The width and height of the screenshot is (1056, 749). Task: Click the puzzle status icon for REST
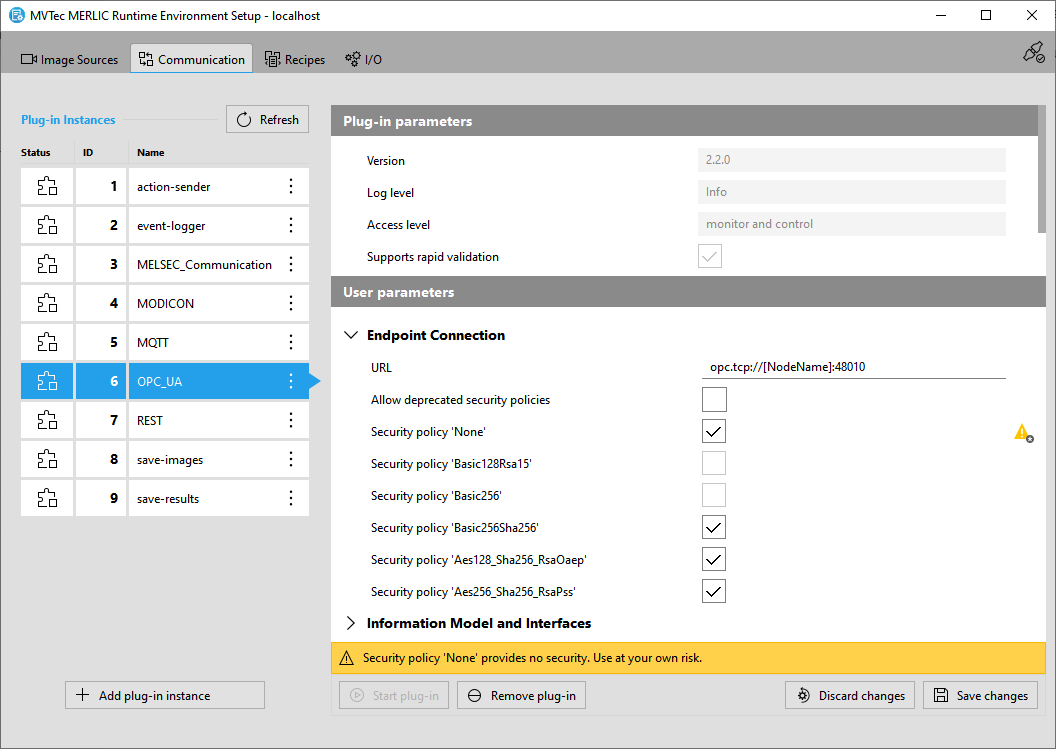coord(47,420)
